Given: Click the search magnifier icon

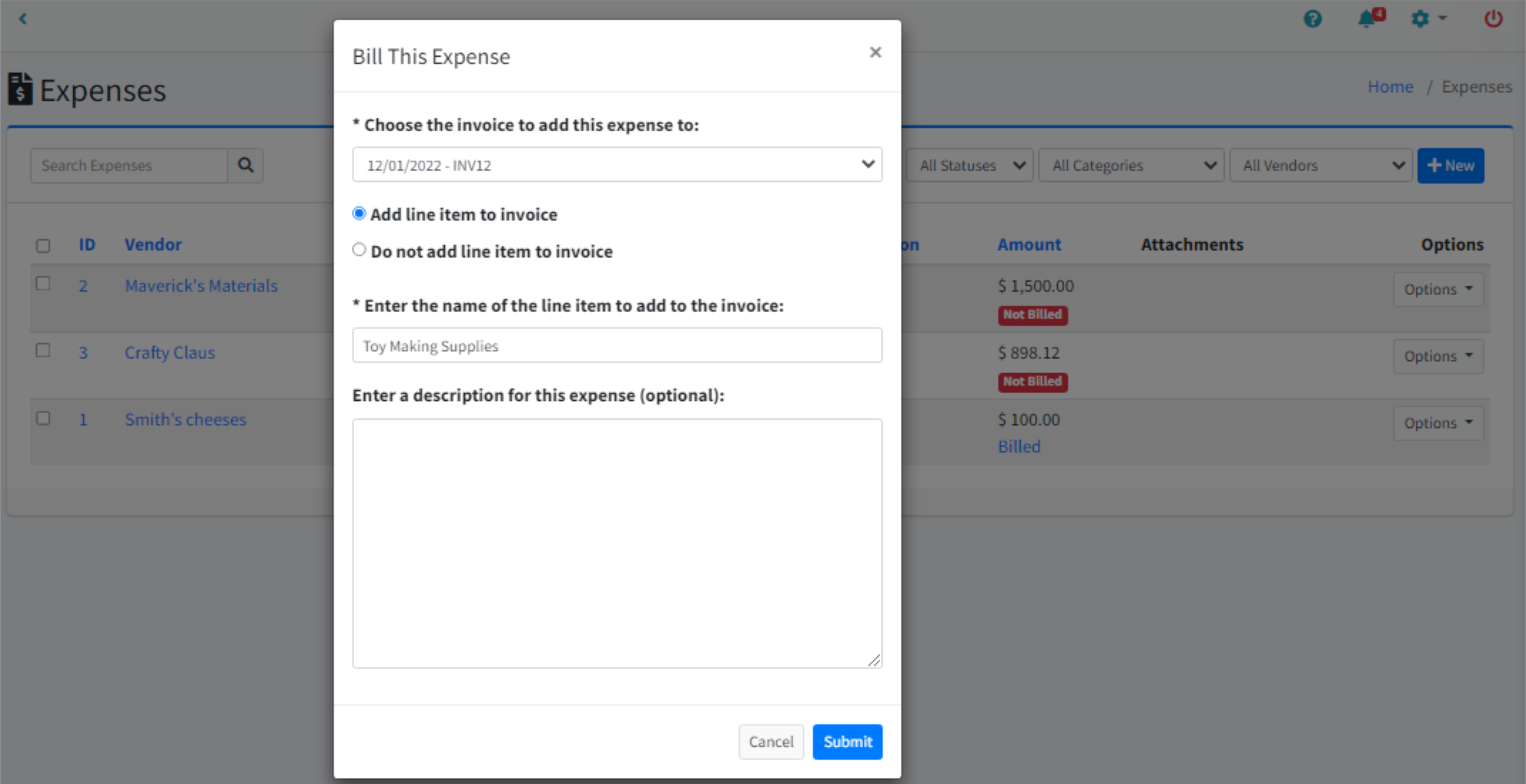Looking at the screenshot, I should 245,165.
